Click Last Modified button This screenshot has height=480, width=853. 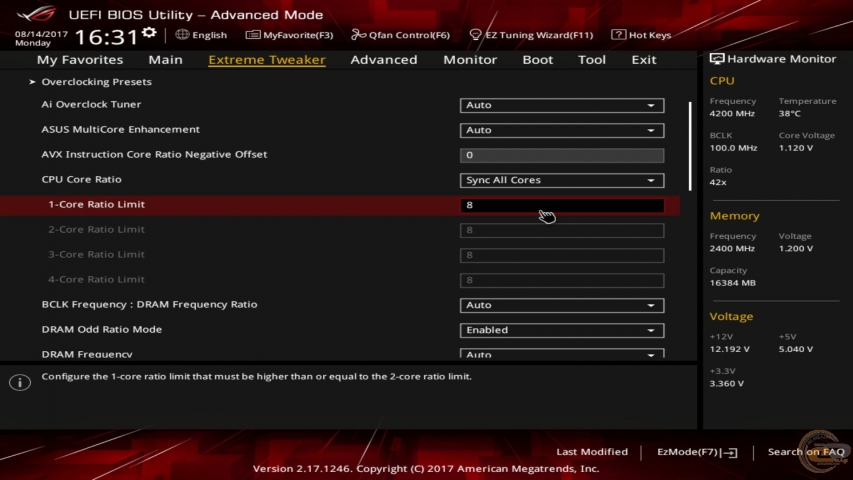(x=592, y=452)
